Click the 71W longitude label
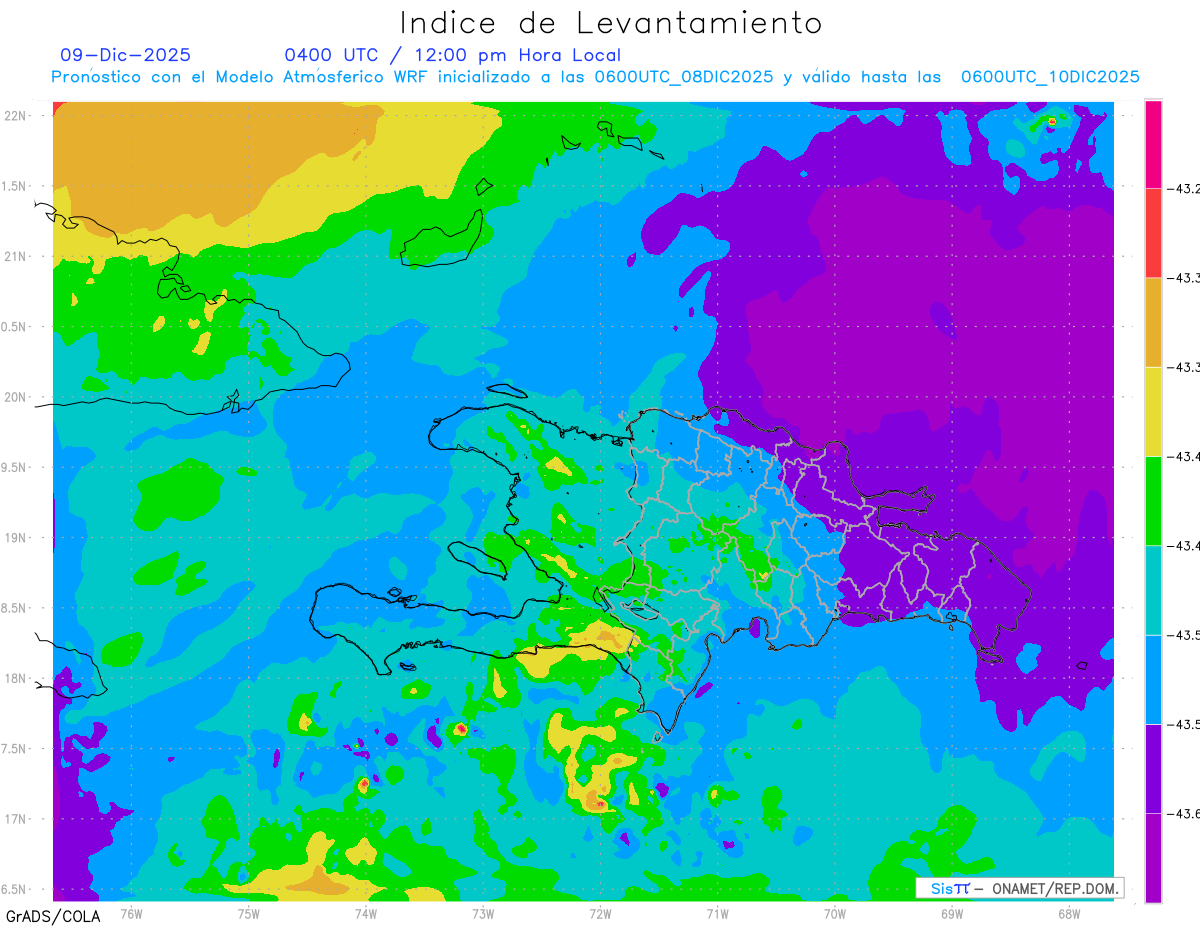 [x=717, y=913]
